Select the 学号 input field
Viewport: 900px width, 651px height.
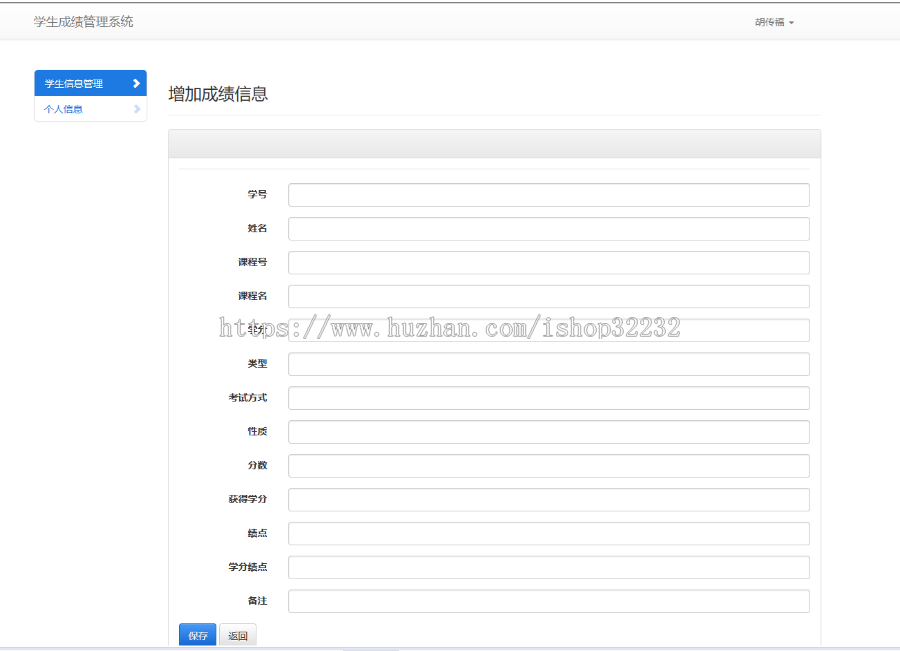pyautogui.click(x=548, y=194)
